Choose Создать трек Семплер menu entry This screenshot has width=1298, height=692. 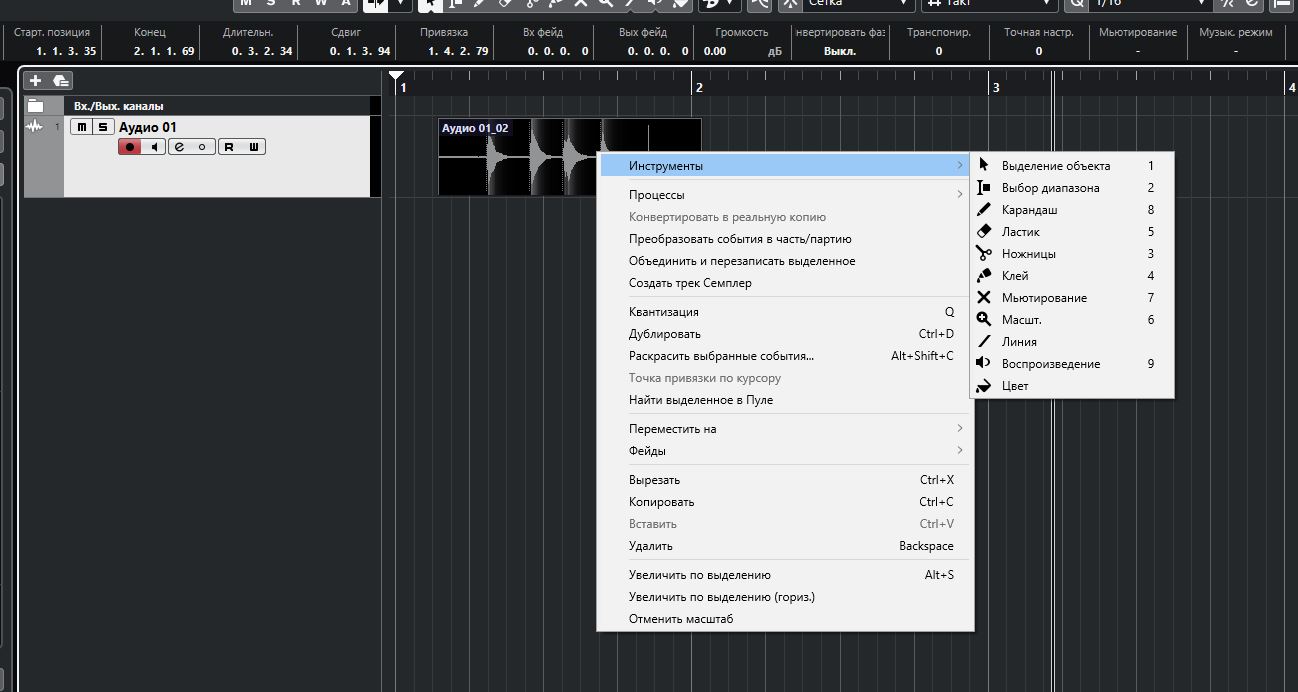tap(690, 283)
